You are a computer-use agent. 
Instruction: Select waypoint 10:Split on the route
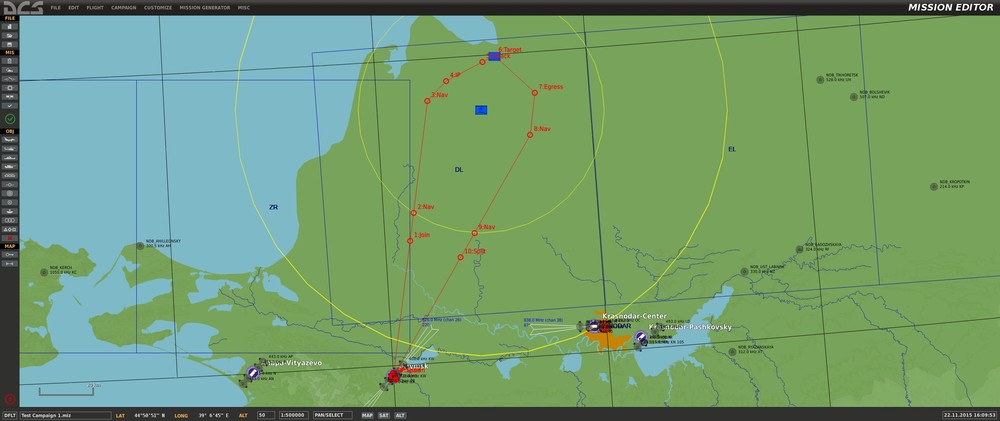[460, 258]
